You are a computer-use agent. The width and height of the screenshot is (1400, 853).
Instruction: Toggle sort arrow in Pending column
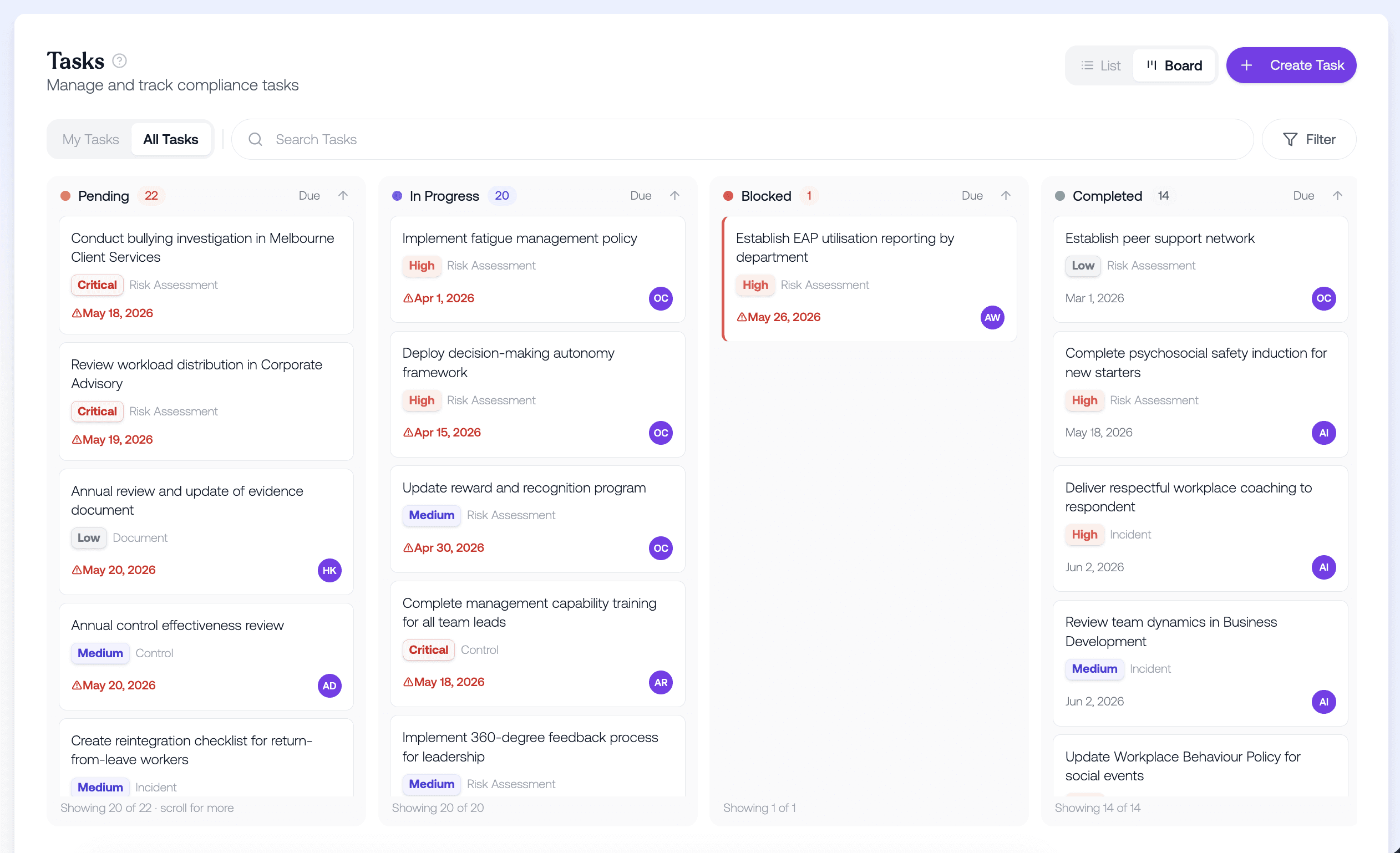[x=343, y=195]
